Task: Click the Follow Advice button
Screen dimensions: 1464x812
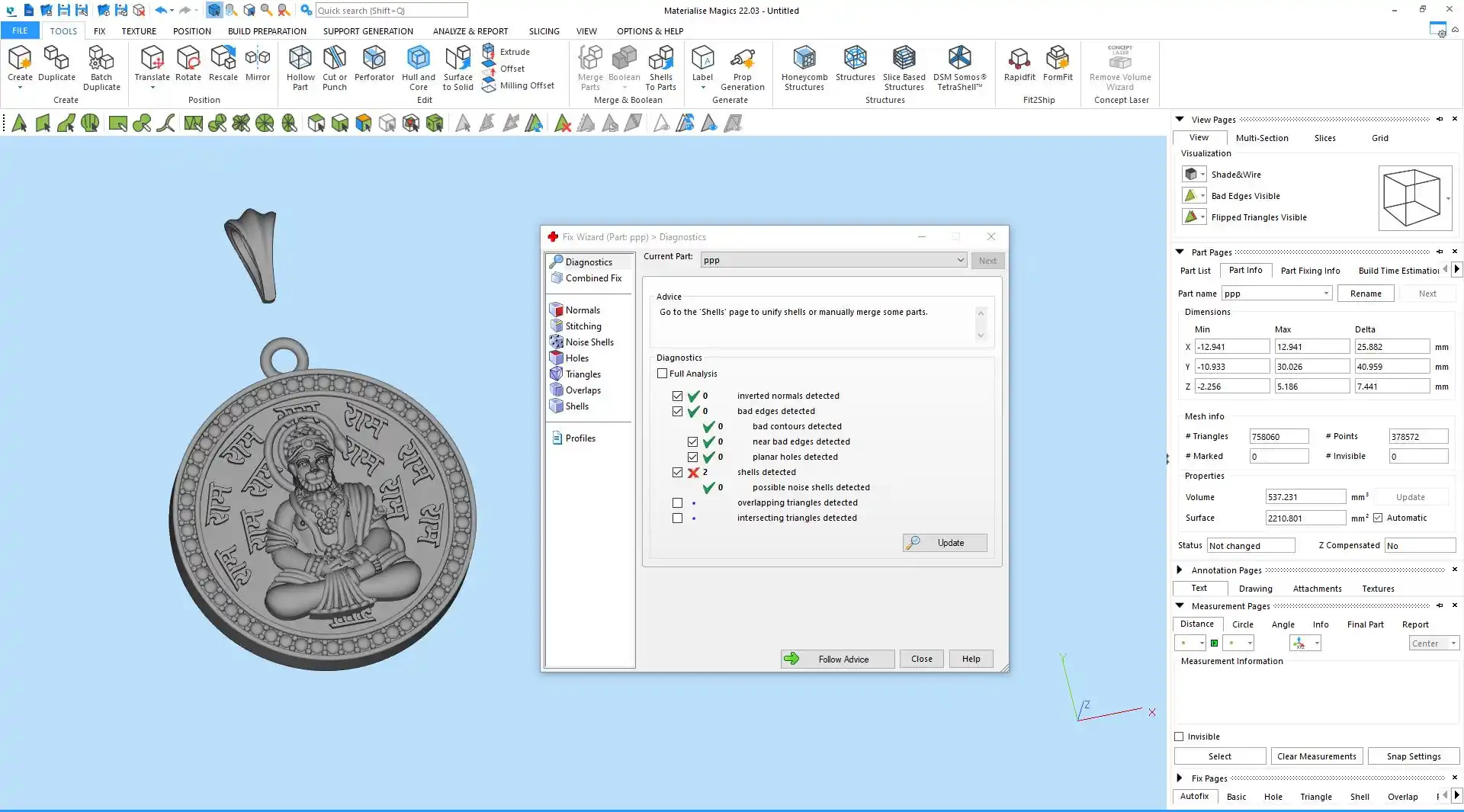Action: click(x=836, y=660)
